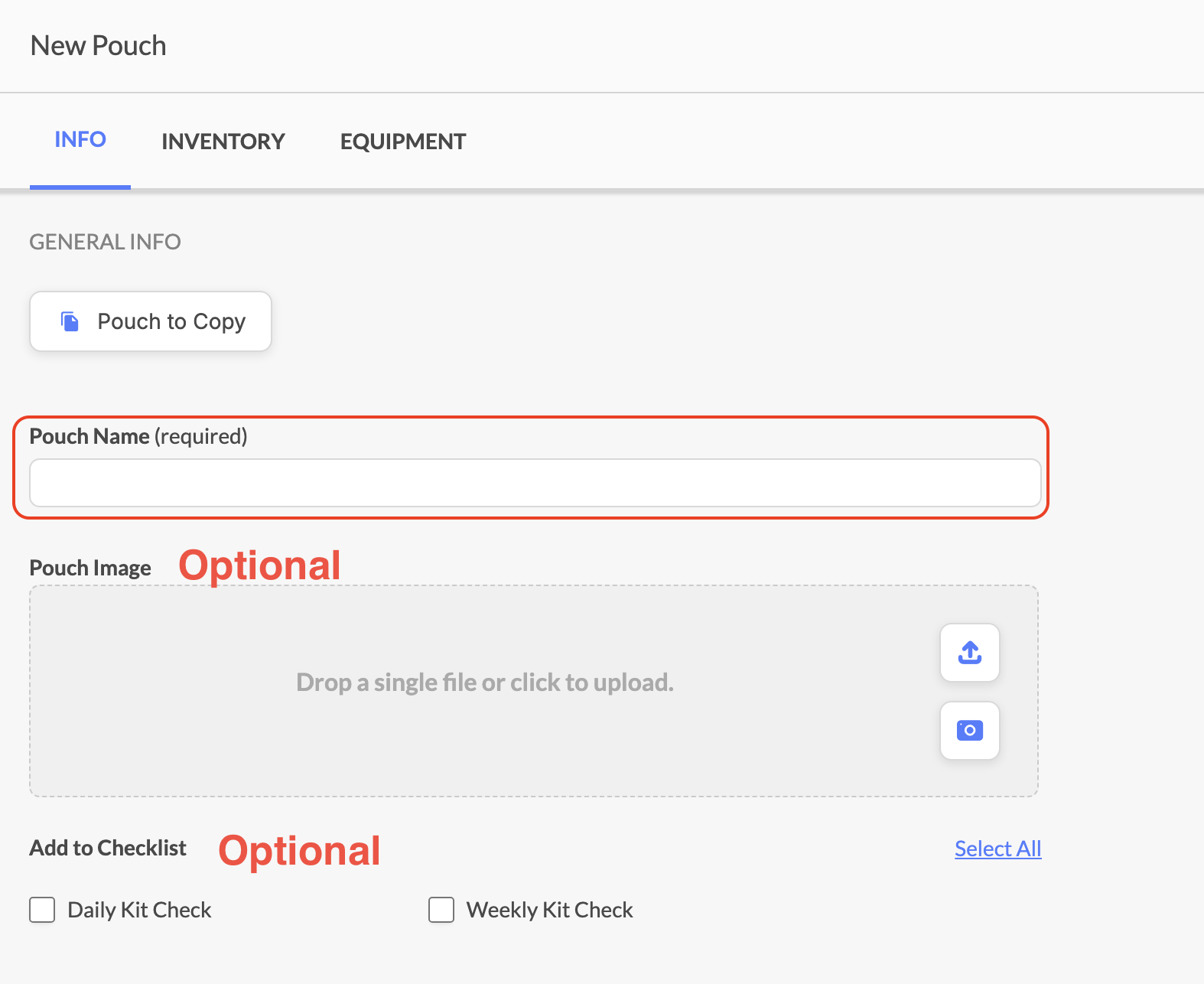Screen dimensions: 1204x984
Task: Click the Select All link
Action: (997, 849)
